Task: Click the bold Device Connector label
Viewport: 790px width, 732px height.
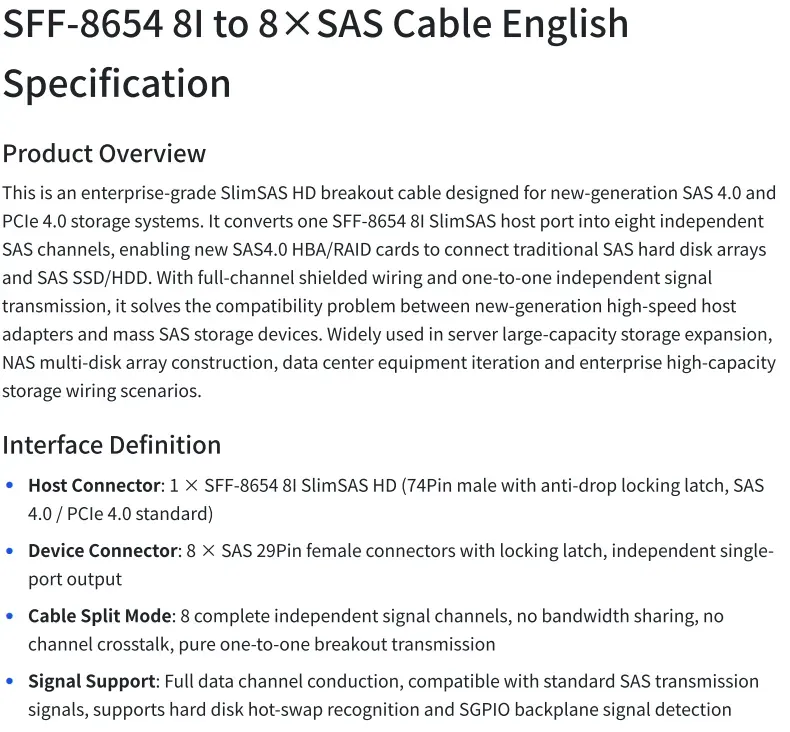Action: pos(103,551)
